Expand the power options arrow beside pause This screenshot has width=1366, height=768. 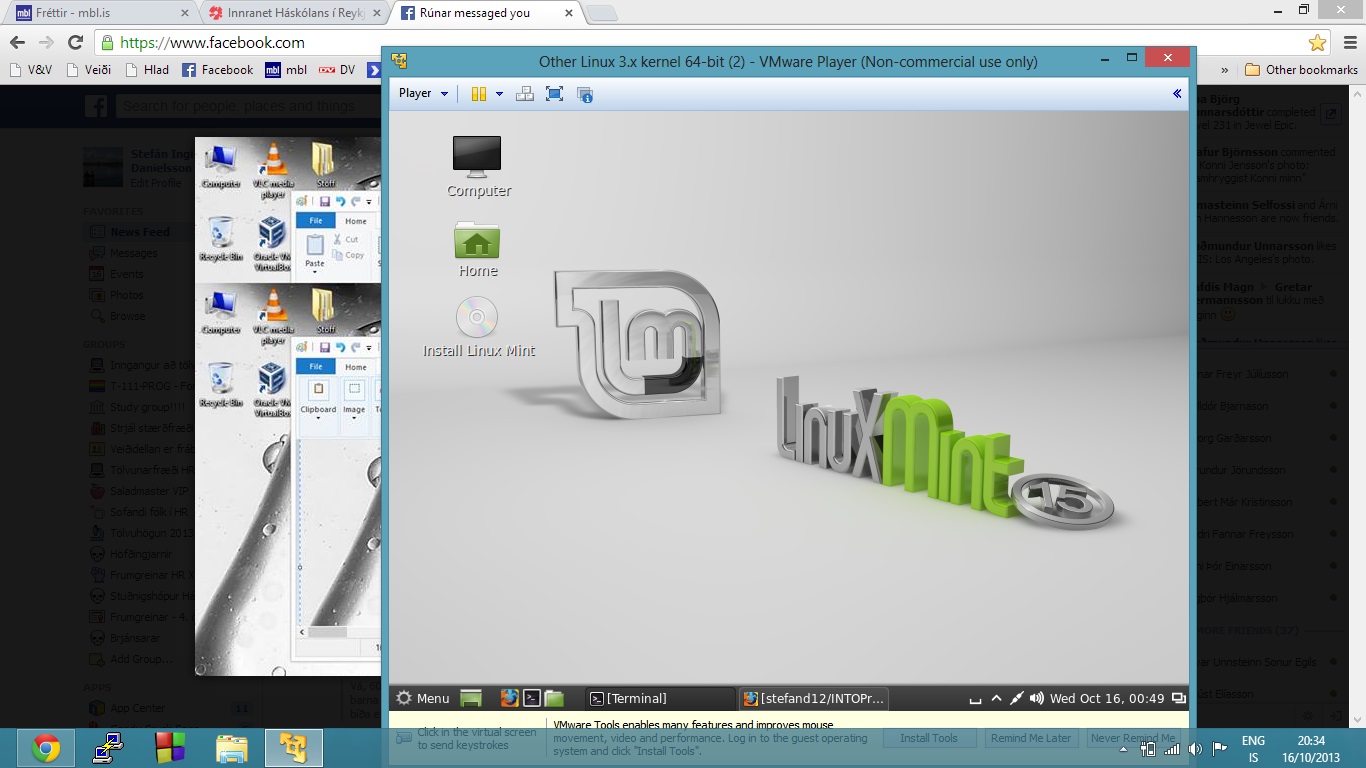coord(499,94)
